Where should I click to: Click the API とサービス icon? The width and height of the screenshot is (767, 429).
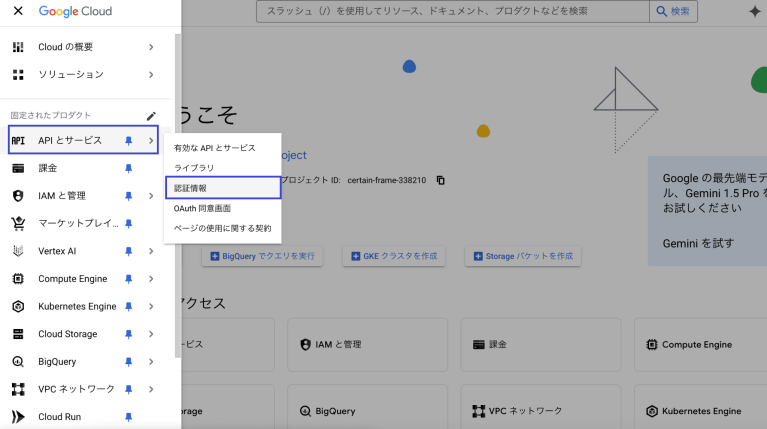pyautogui.click(x=18, y=140)
